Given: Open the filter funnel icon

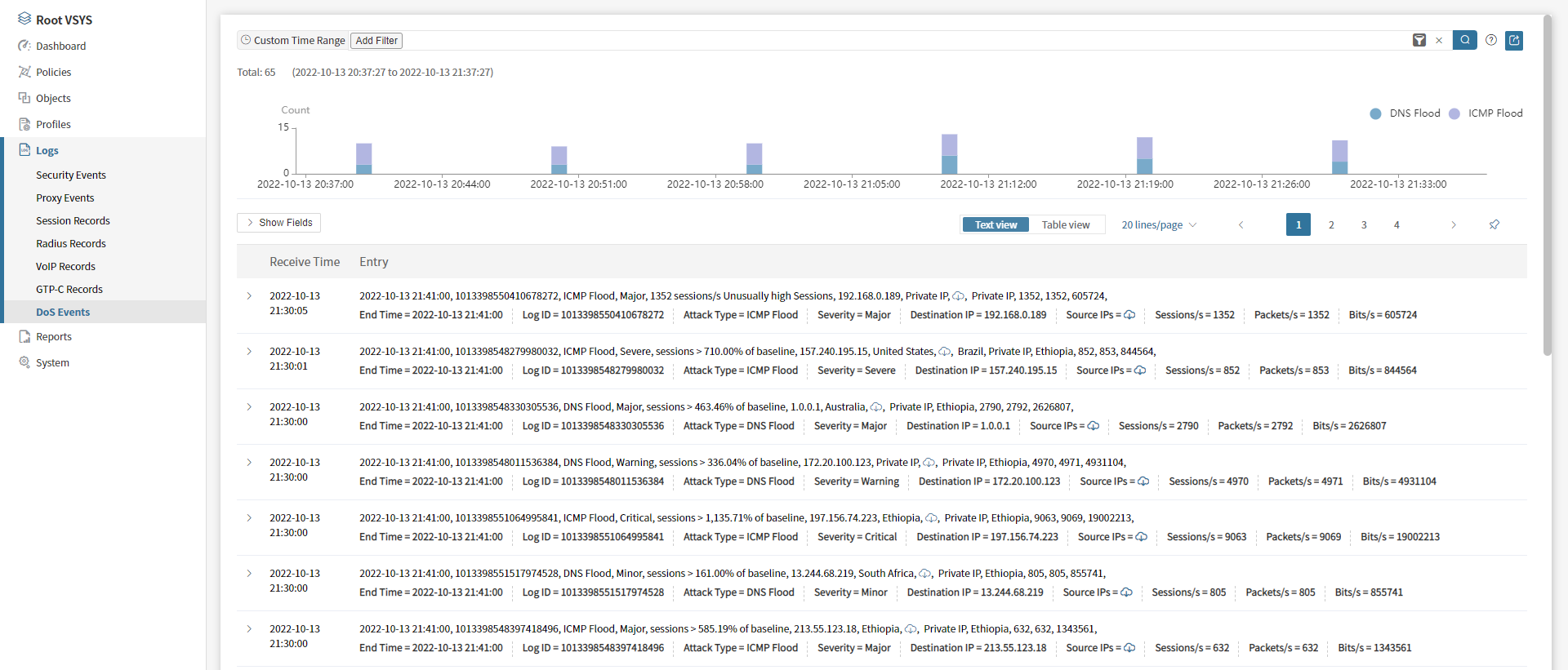Looking at the screenshot, I should 1419,40.
